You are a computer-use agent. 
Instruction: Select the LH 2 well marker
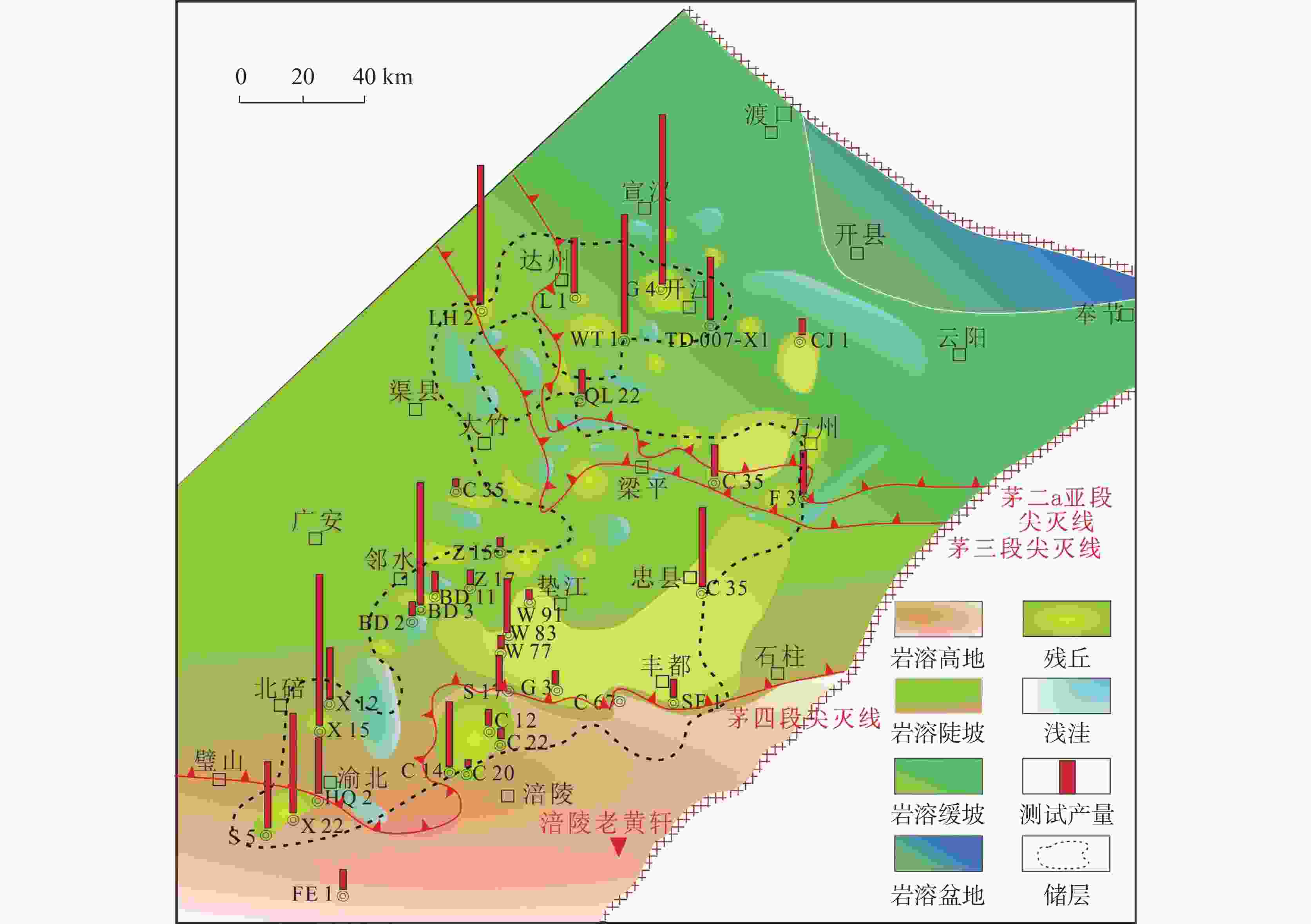tap(482, 311)
